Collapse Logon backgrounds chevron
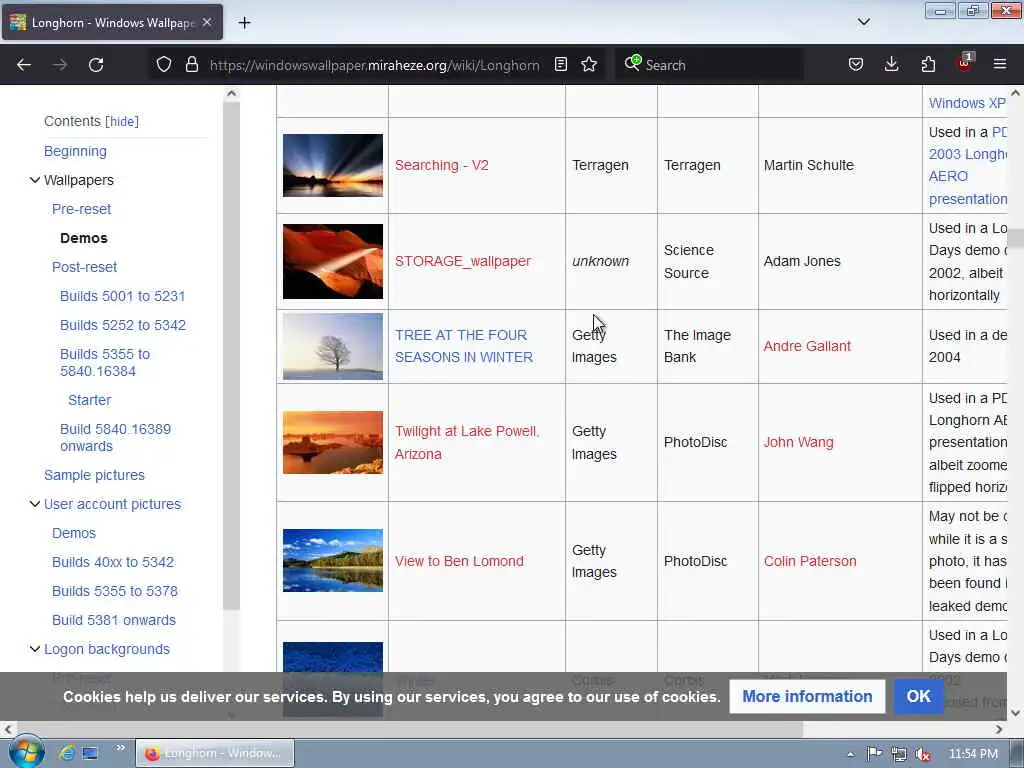This screenshot has width=1024, height=768. click(x=35, y=648)
